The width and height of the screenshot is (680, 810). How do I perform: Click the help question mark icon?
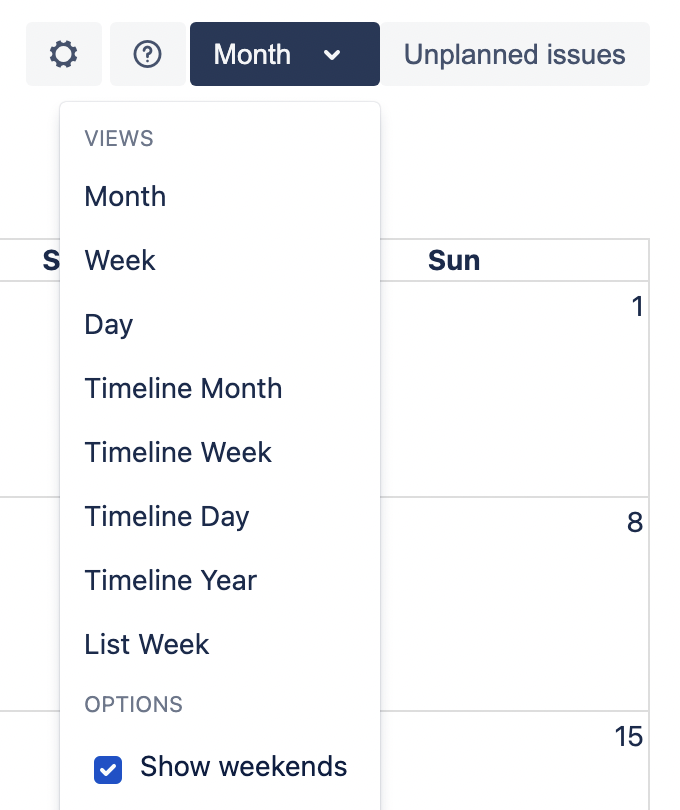pyautogui.click(x=147, y=54)
